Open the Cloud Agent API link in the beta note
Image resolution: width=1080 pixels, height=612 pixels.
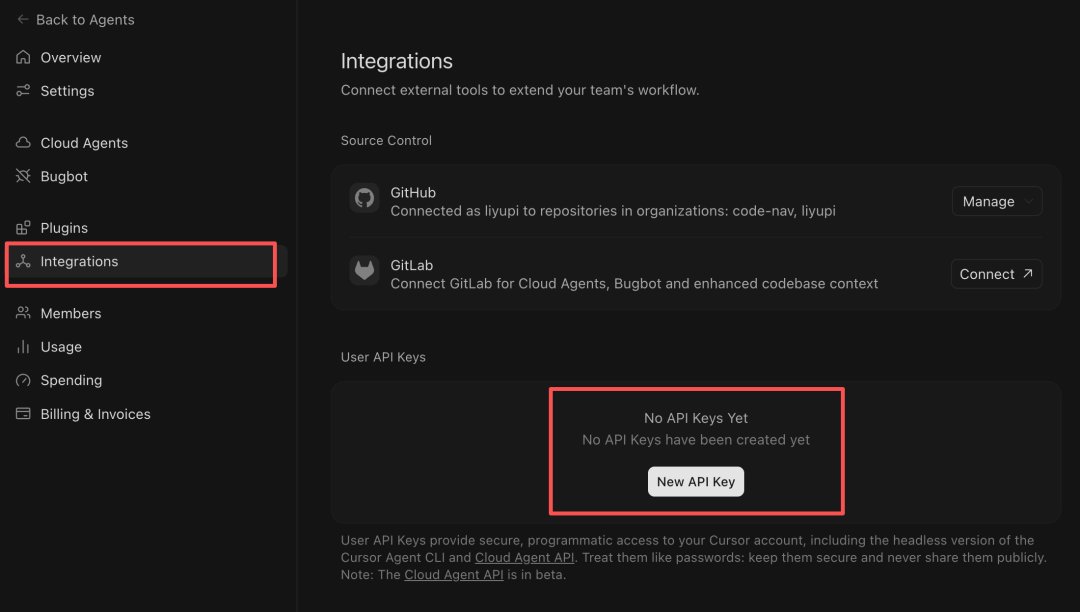(x=454, y=575)
